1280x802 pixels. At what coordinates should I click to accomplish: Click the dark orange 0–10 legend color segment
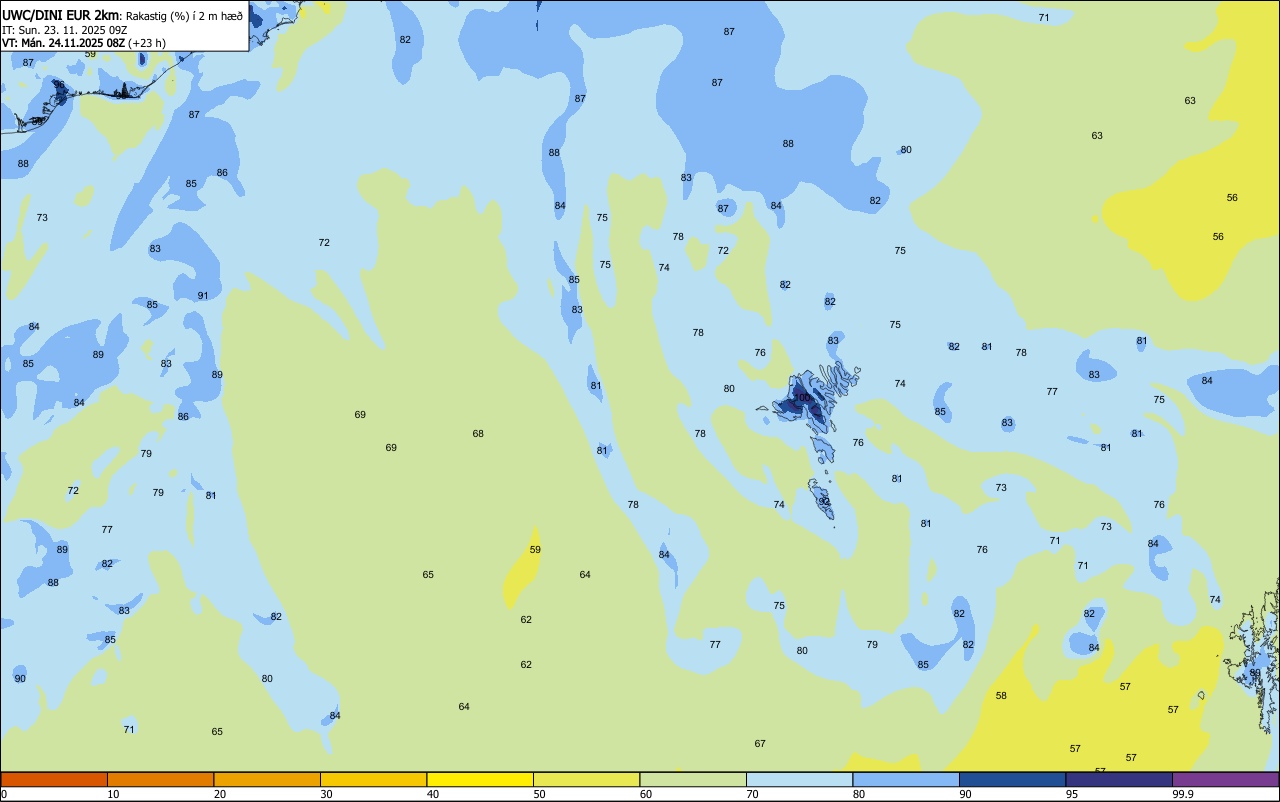coord(54,779)
